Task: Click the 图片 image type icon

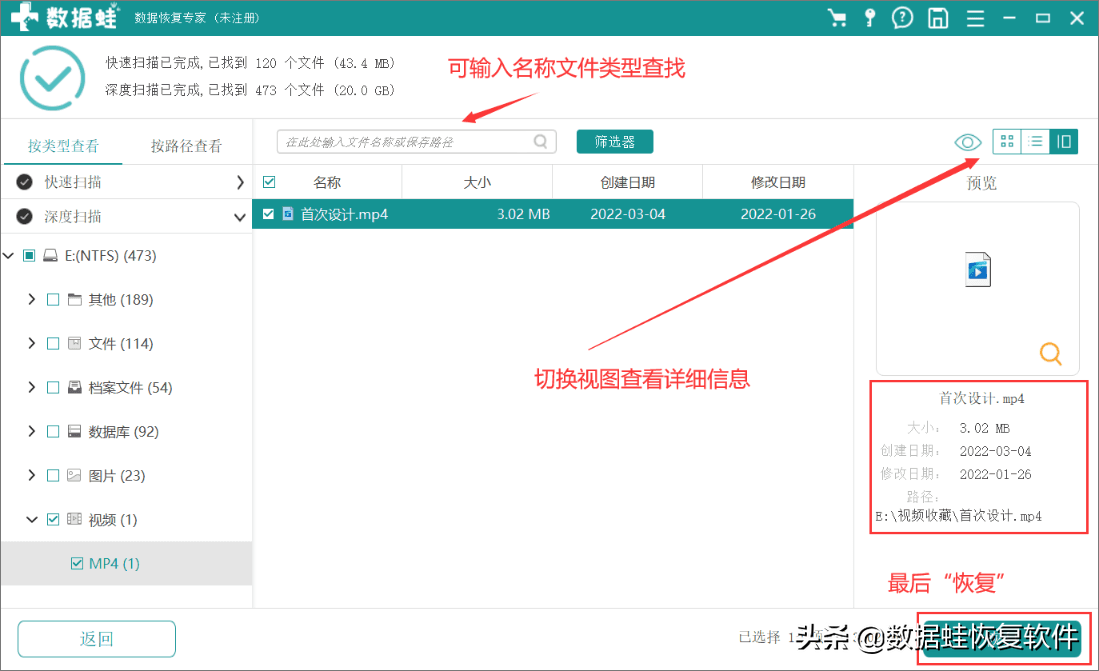Action: pos(75,475)
